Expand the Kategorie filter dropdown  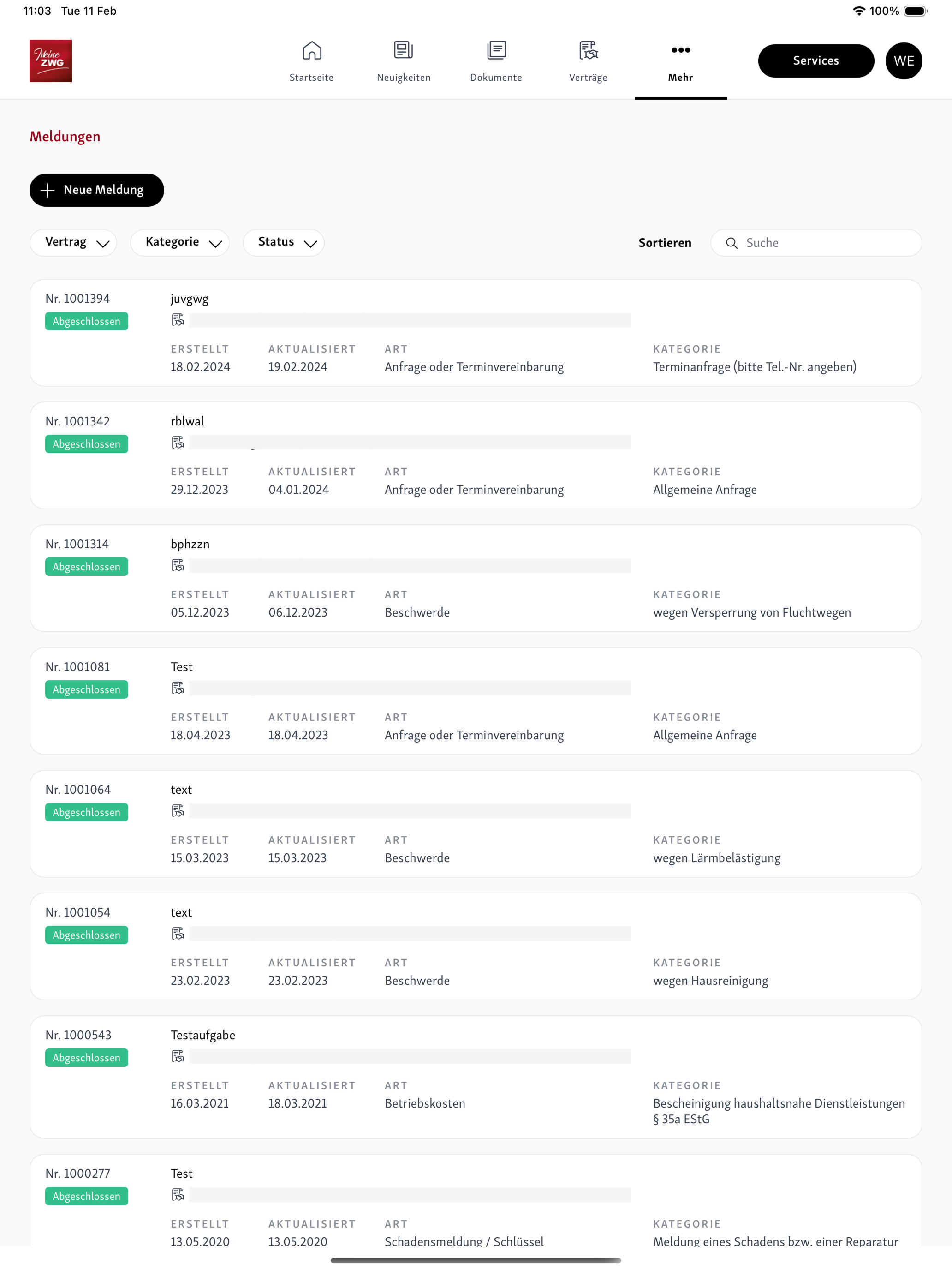(x=179, y=243)
